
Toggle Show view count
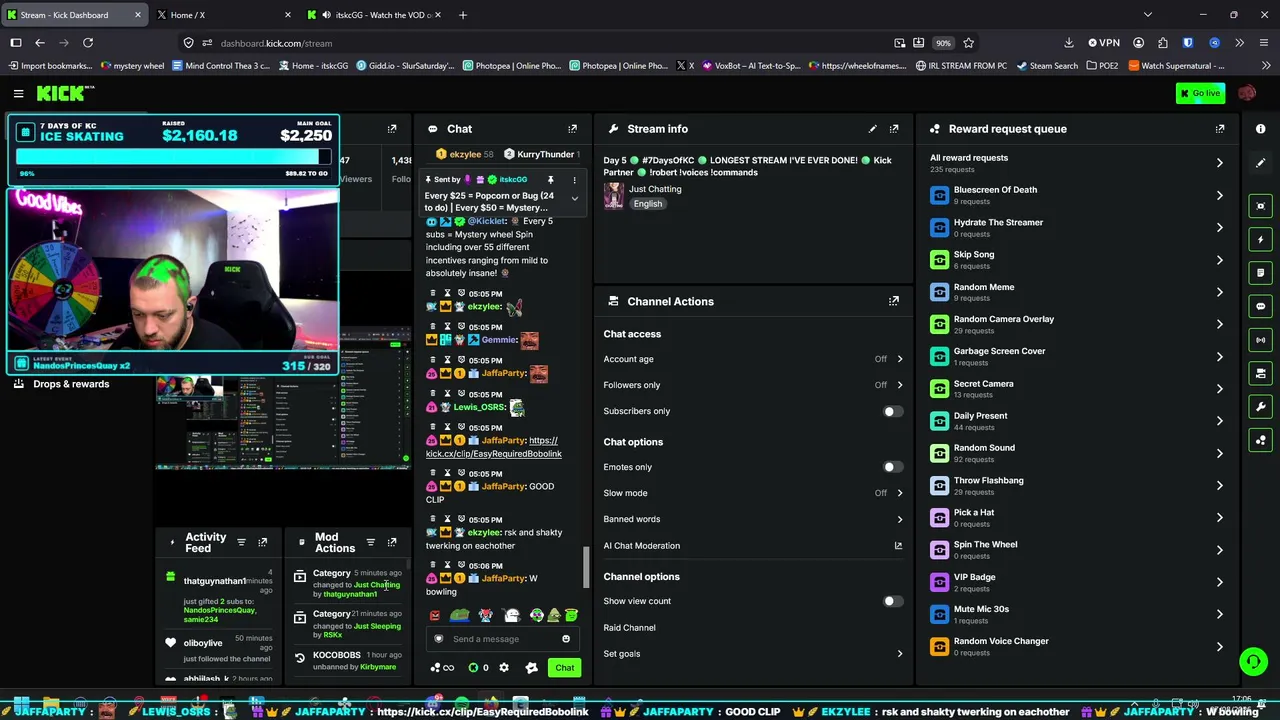click(892, 601)
